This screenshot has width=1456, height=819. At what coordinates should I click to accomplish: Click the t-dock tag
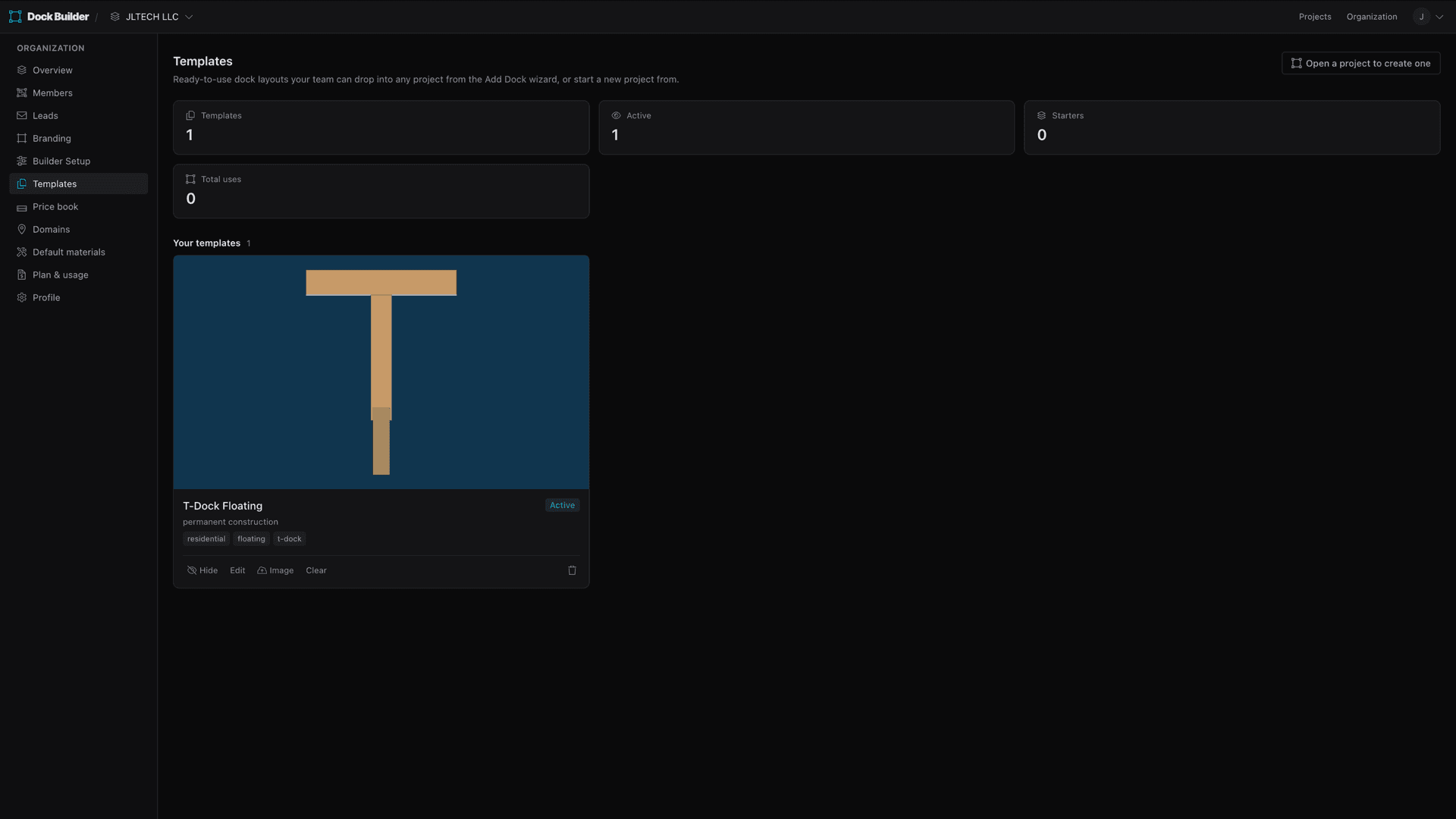click(289, 539)
